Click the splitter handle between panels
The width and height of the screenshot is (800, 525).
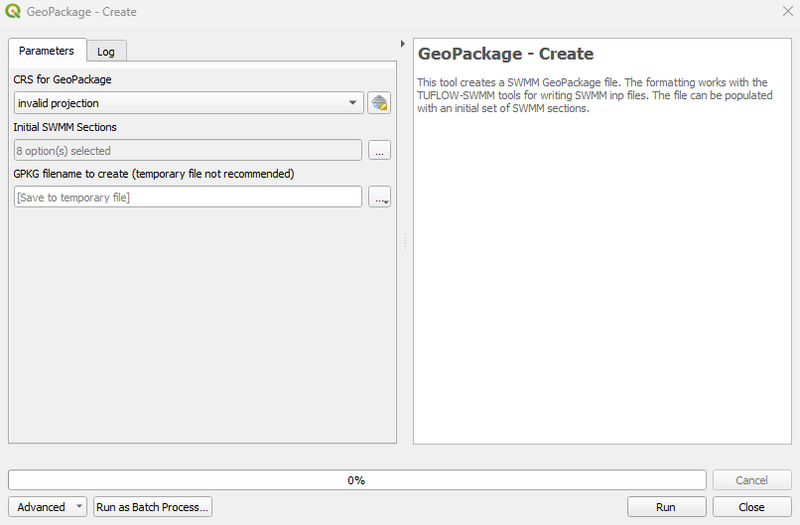tap(405, 242)
